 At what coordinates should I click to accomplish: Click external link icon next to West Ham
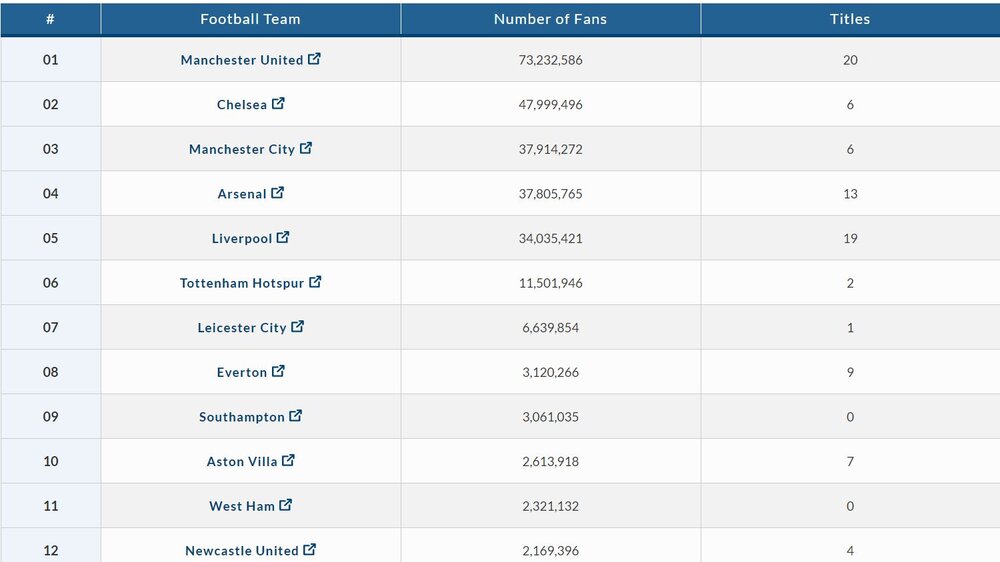[286, 505]
